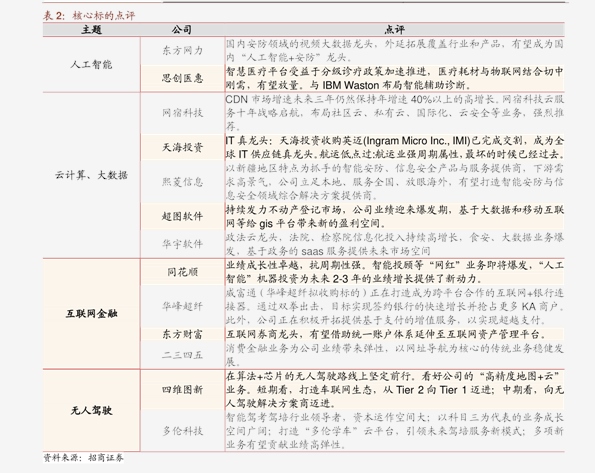Click the 同花顺 company cell

[x=183, y=272]
